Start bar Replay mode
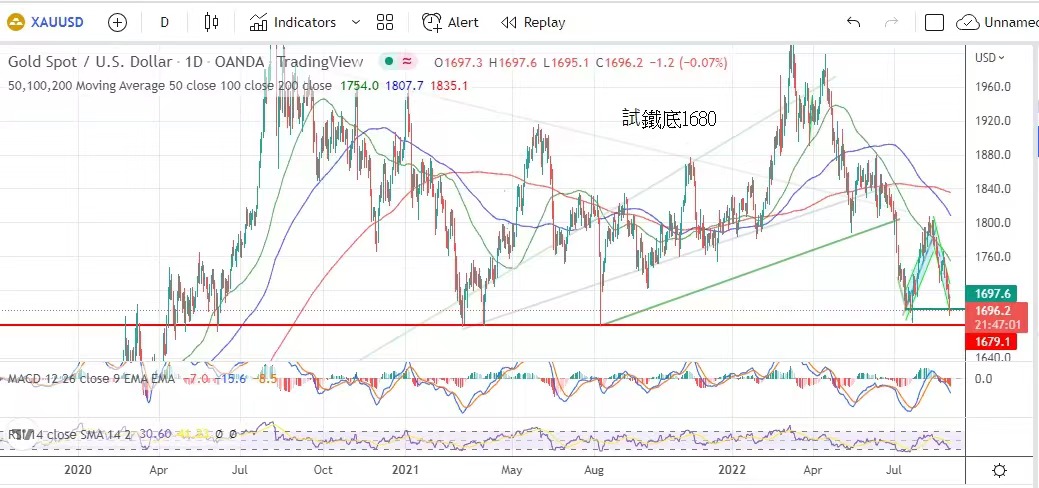Image resolution: width=1039 pixels, height=488 pixels. point(533,22)
